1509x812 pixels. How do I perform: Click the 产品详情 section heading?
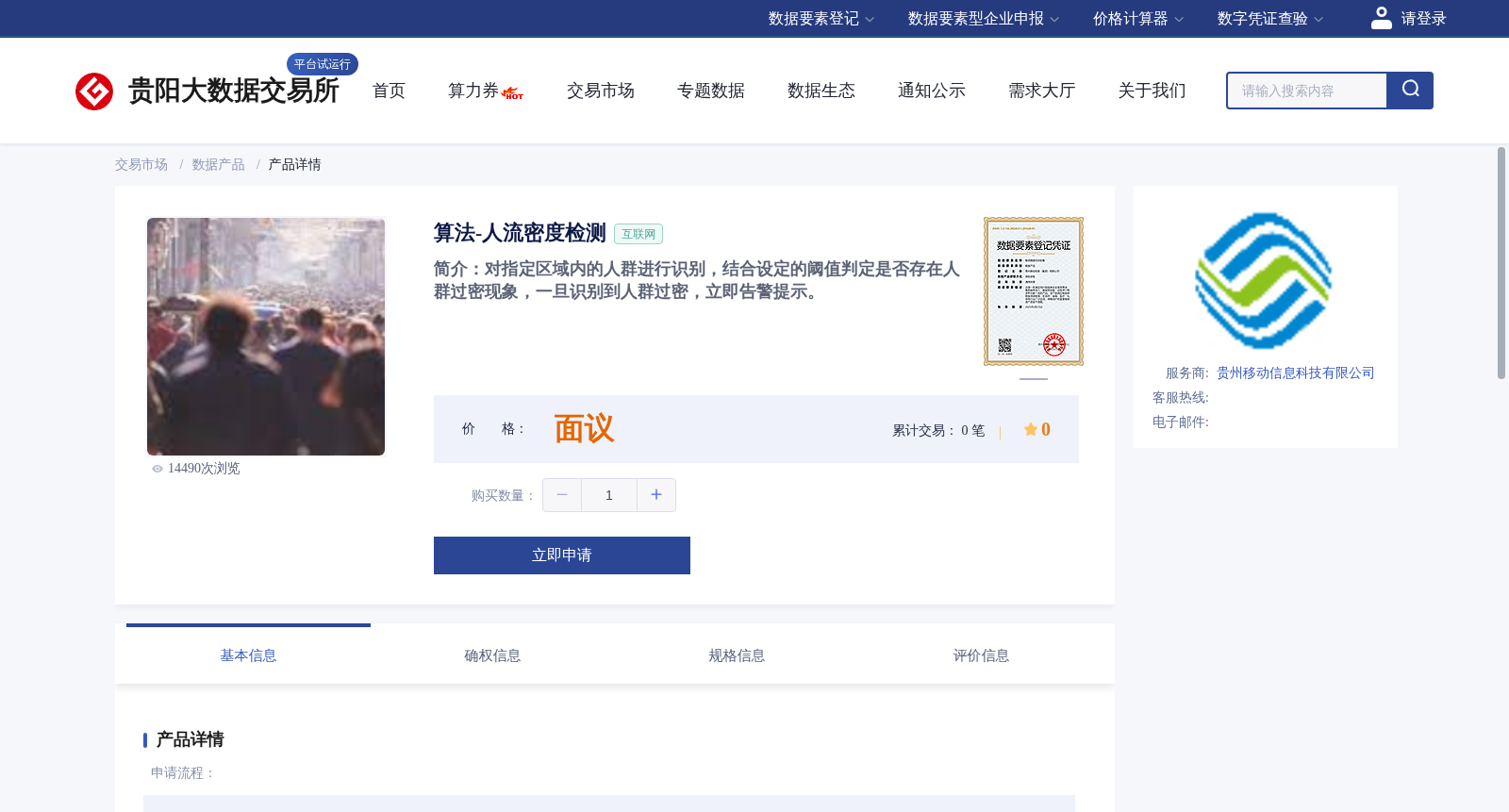click(190, 739)
